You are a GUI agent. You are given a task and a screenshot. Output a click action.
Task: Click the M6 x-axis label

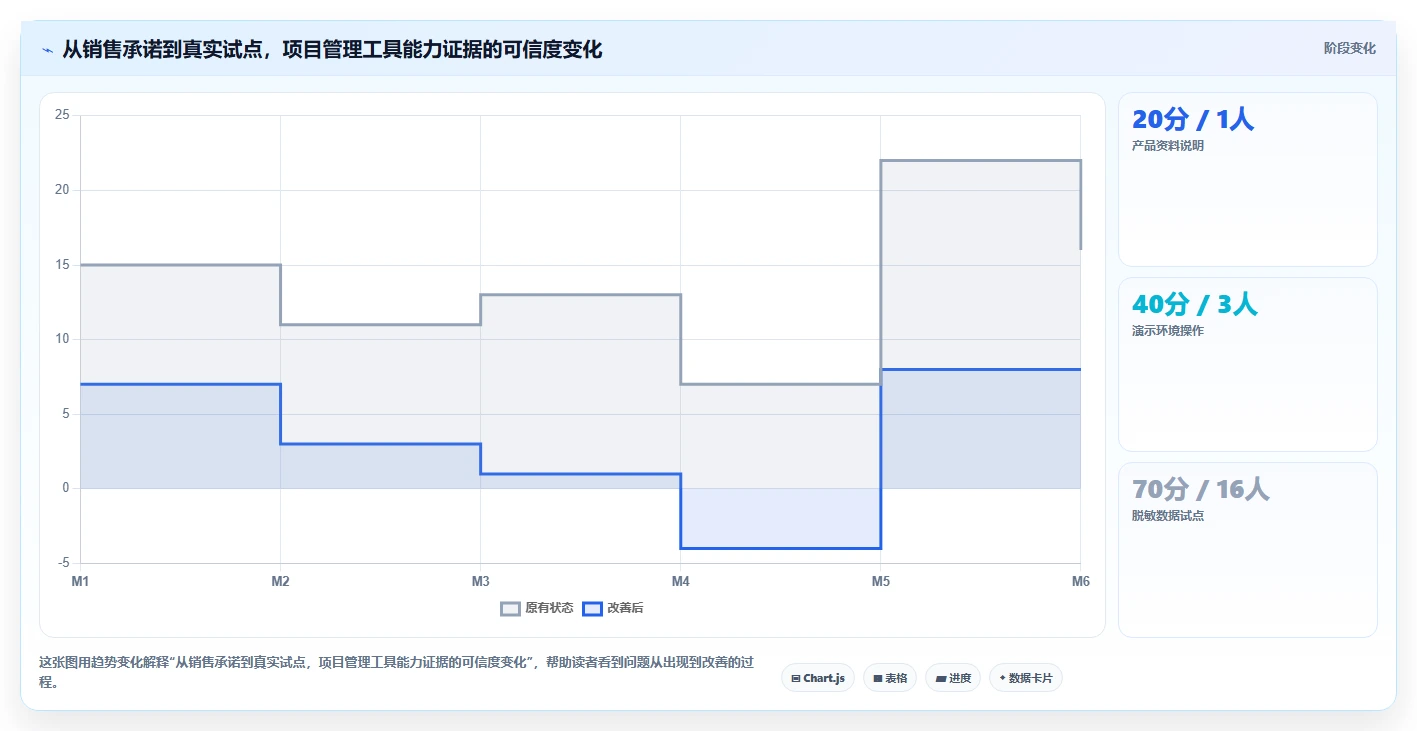click(x=1080, y=581)
